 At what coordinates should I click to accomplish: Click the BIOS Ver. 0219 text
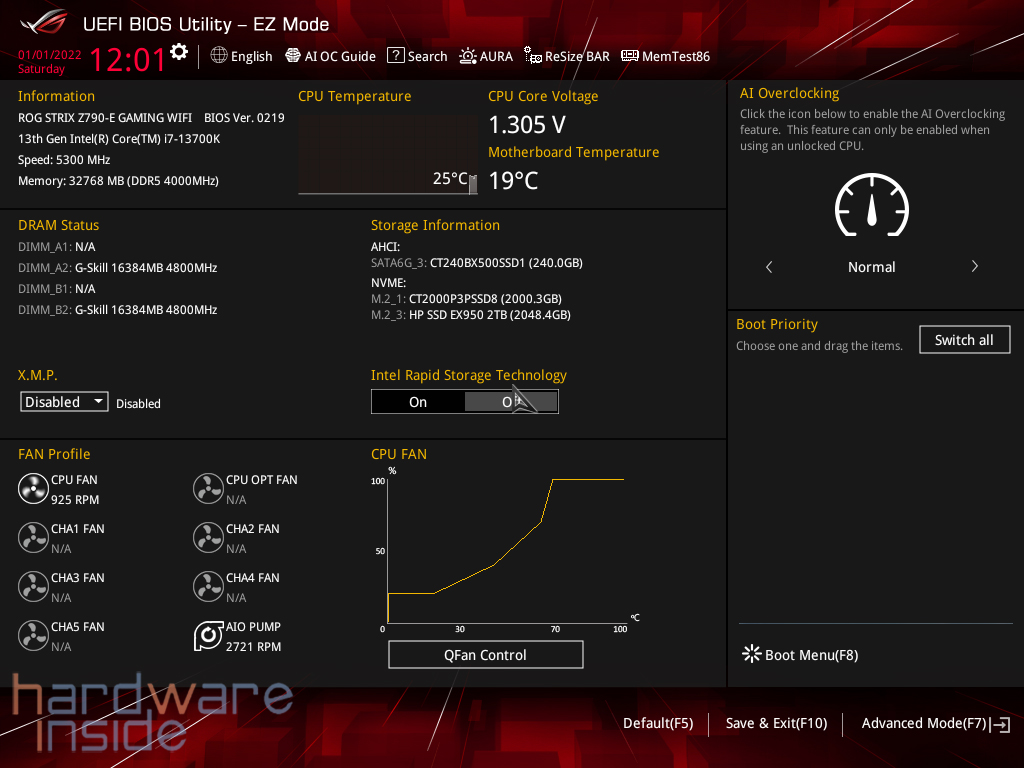pyautogui.click(x=244, y=118)
